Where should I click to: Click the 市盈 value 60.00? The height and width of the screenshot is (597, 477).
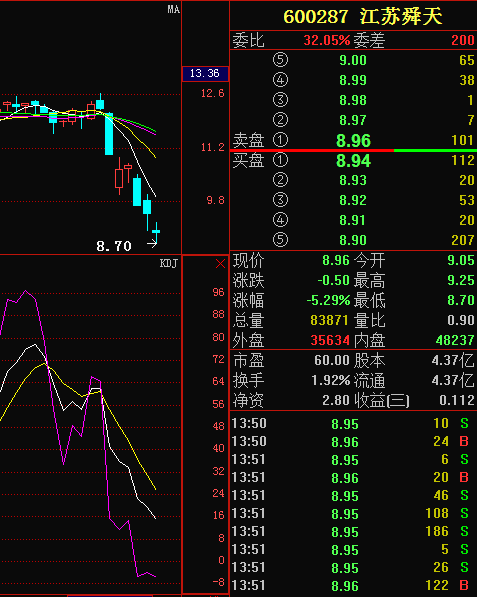(x=332, y=360)
